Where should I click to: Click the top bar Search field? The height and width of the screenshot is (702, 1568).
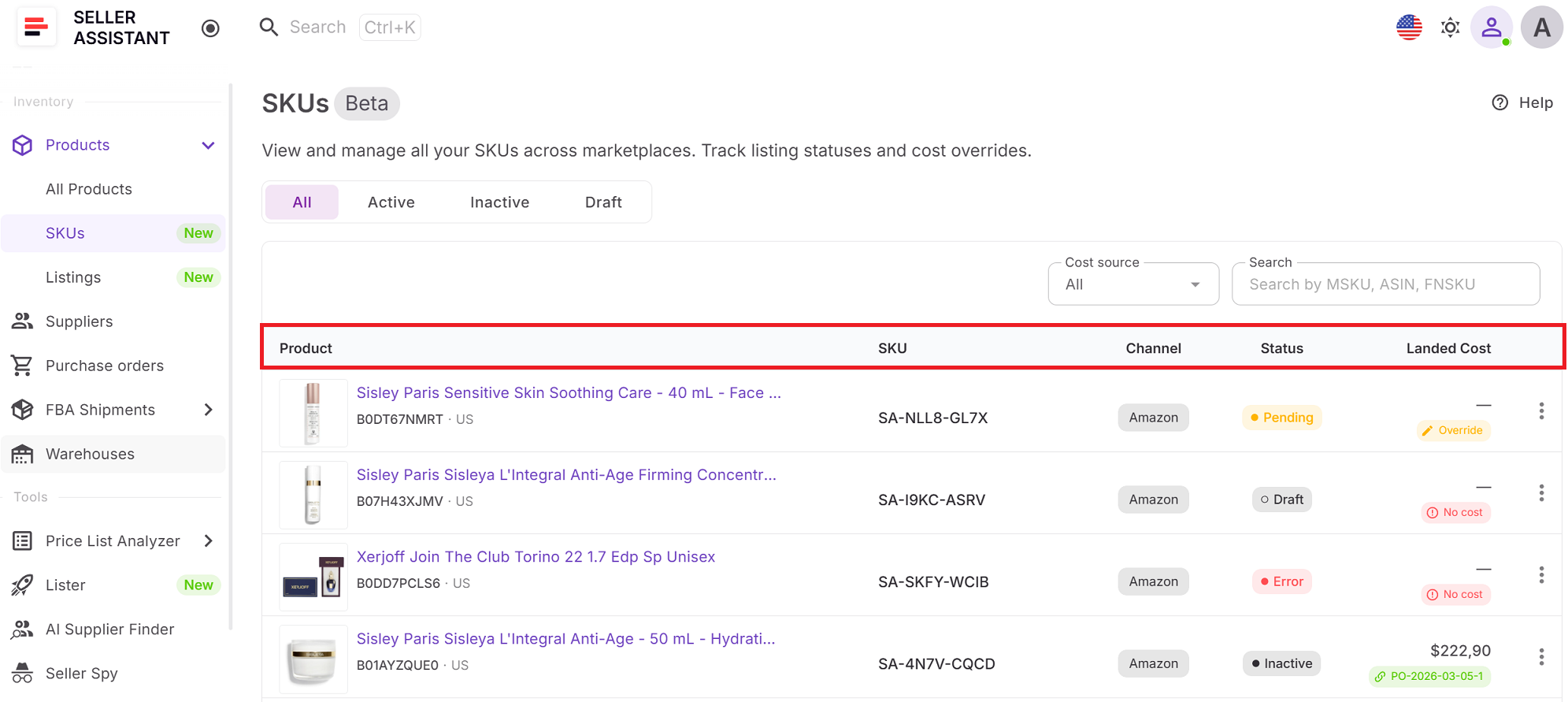point(317,28)
